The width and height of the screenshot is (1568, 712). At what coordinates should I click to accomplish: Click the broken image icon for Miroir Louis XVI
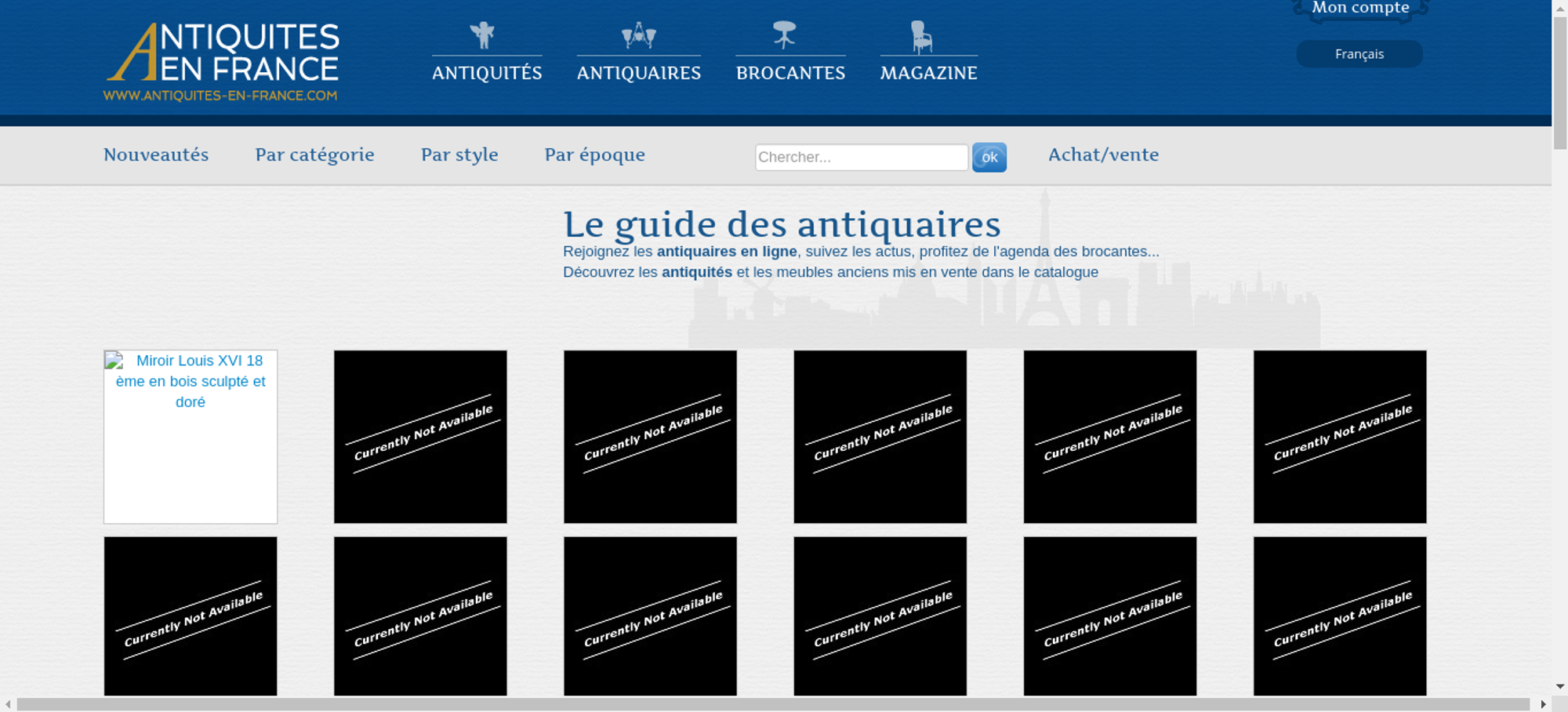coord(115,361)
